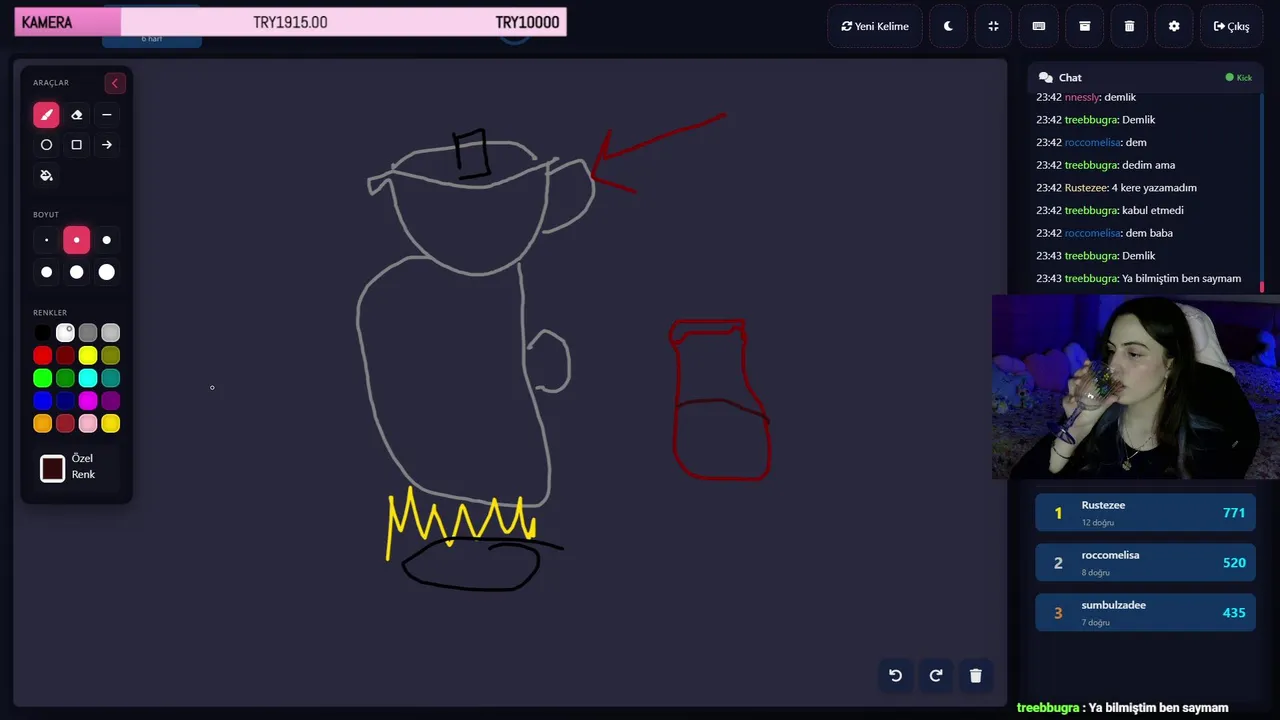Click Yeni Kelime to get new word
The image size is (1280, 720).
875,26
